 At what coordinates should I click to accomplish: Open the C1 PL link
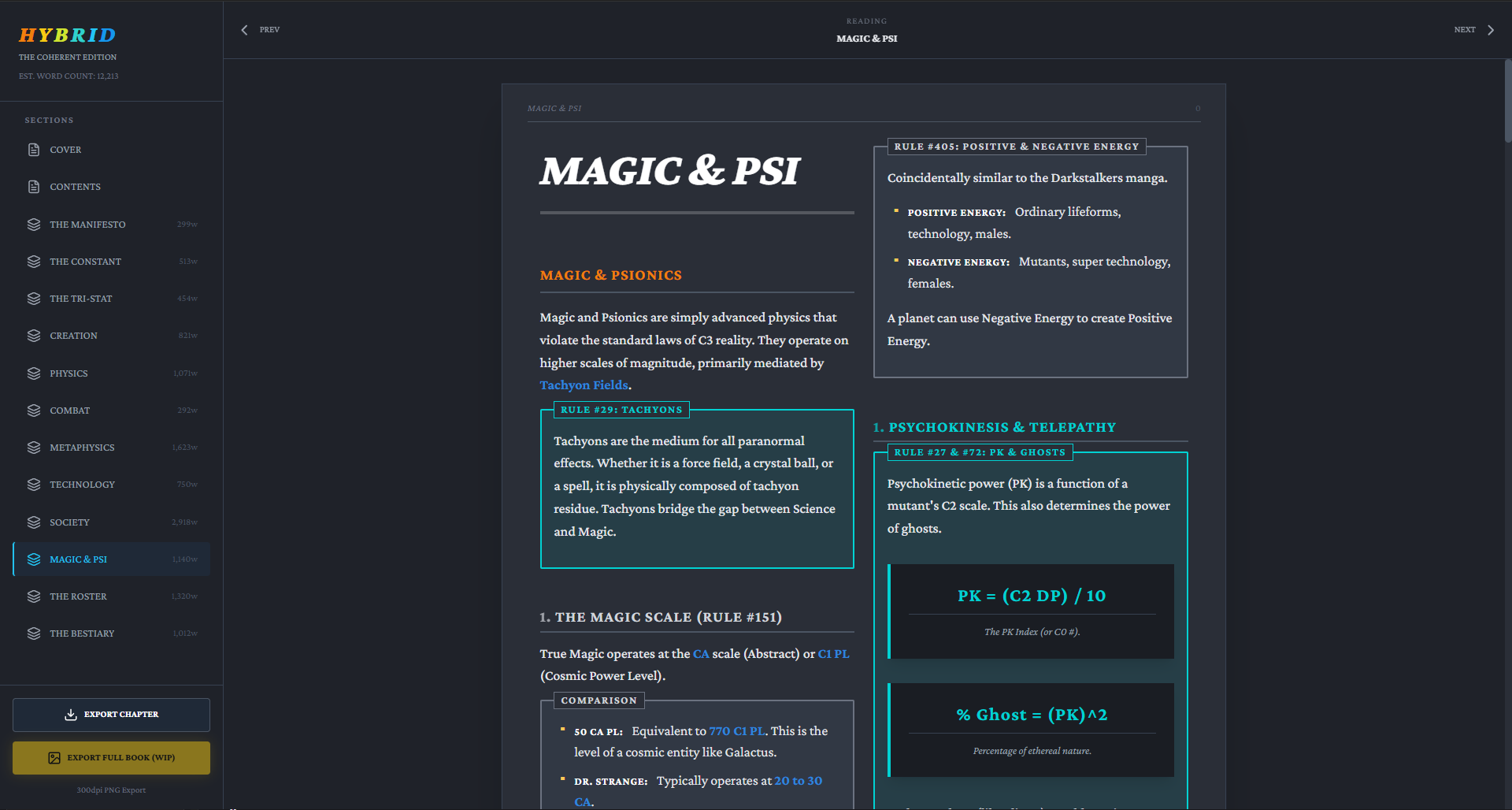coord(833,654)
